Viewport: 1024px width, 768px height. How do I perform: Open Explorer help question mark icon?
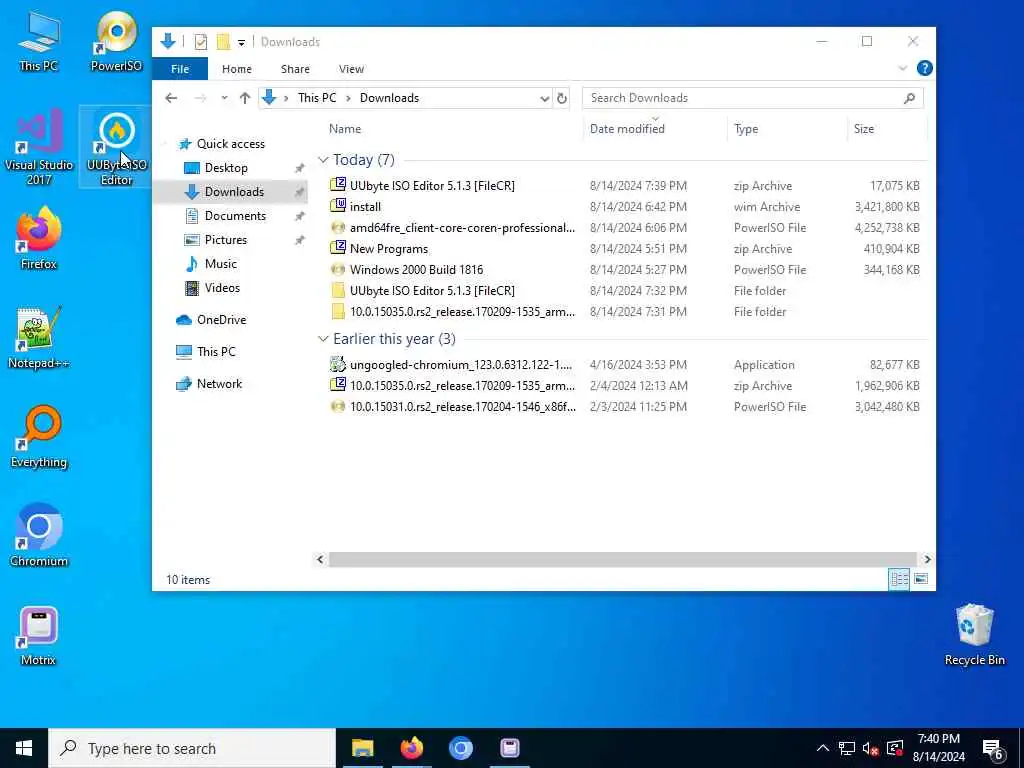[x=924, y=68]
